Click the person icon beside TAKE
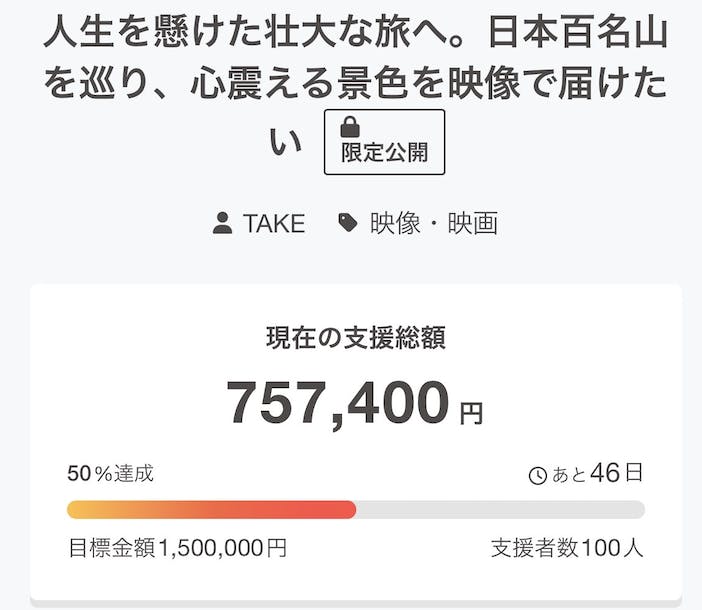This screenshot has width=702, height=610. (223, 223)
